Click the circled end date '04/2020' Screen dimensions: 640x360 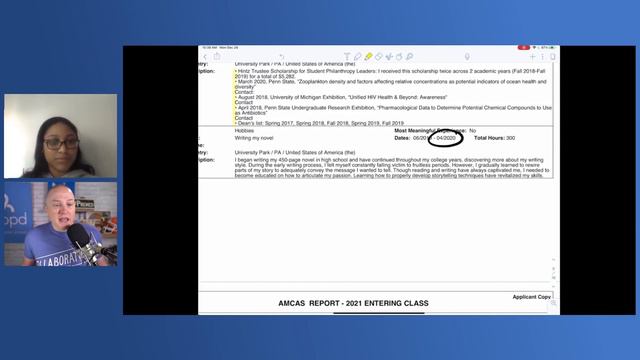[446, 138]
